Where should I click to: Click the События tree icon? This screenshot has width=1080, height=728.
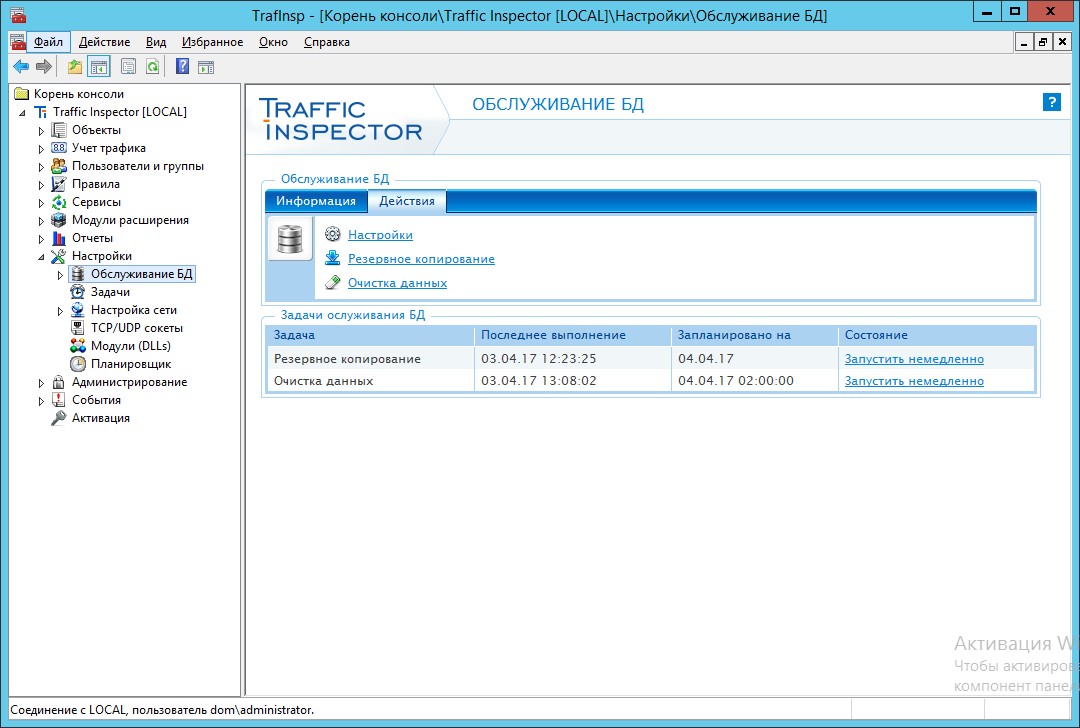click(59, 399)
